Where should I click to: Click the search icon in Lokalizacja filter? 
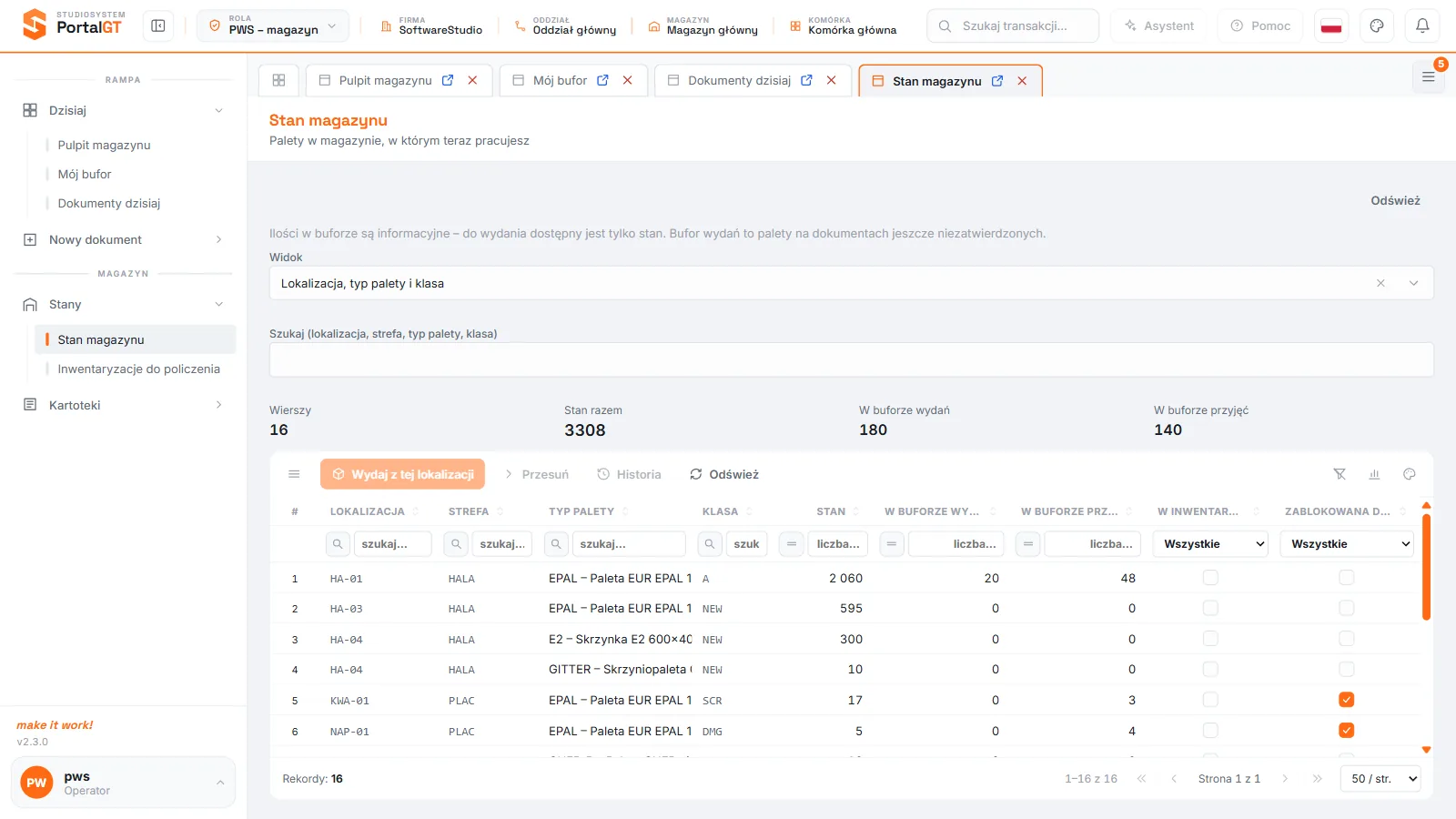click(338, 544)
